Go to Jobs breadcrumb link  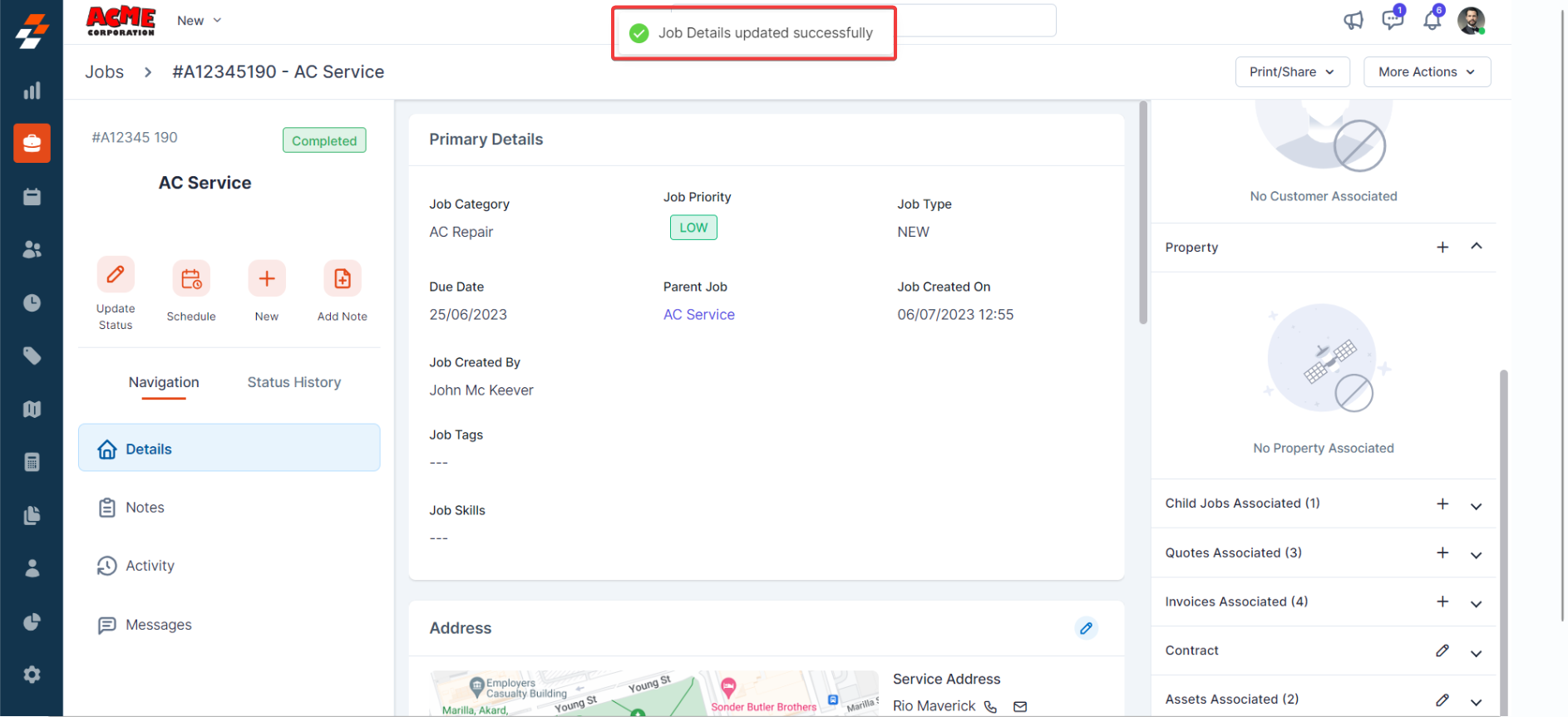(x=104, y=72)
